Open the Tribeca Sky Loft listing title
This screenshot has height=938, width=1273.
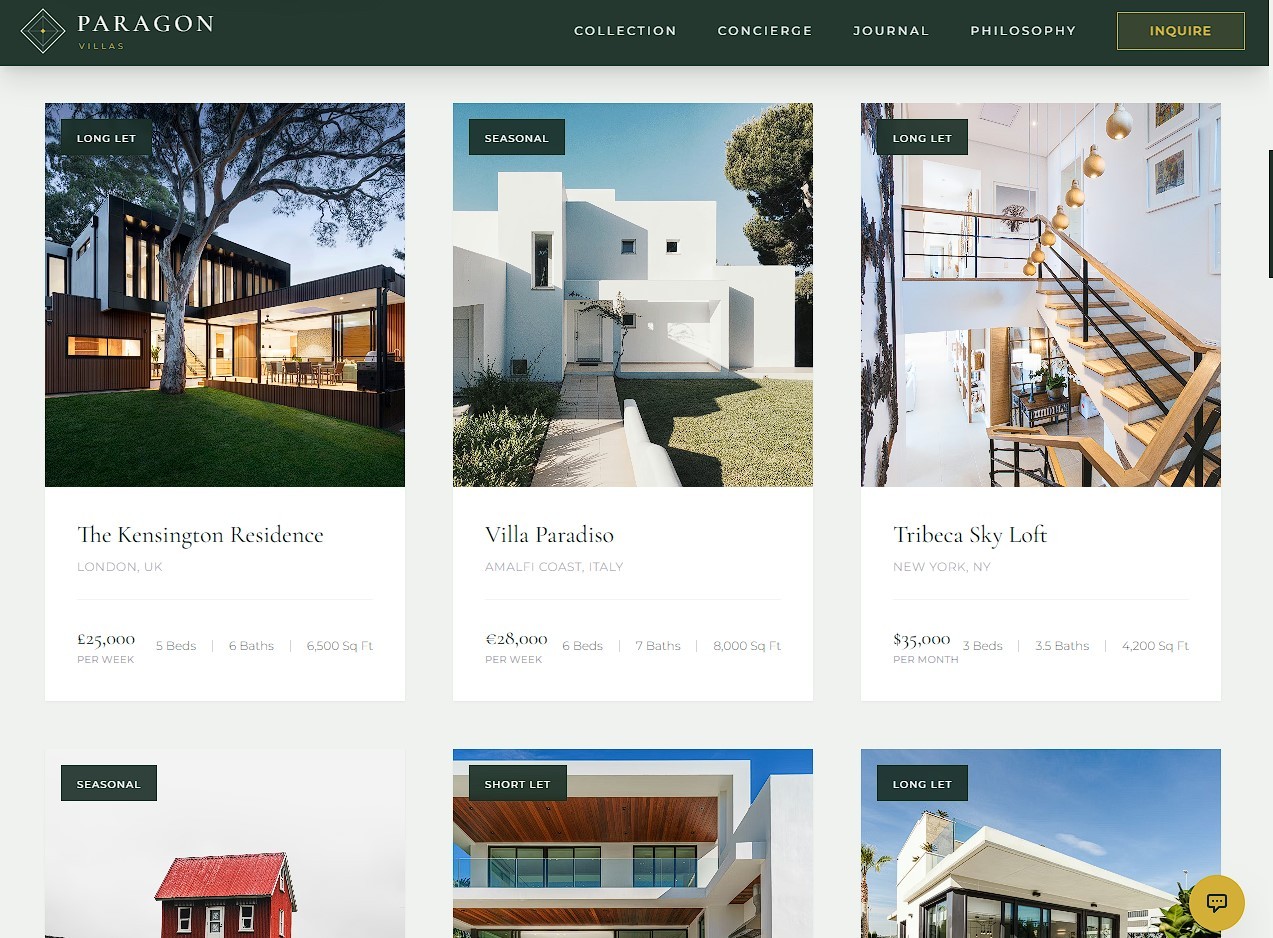tap(970, 535)
